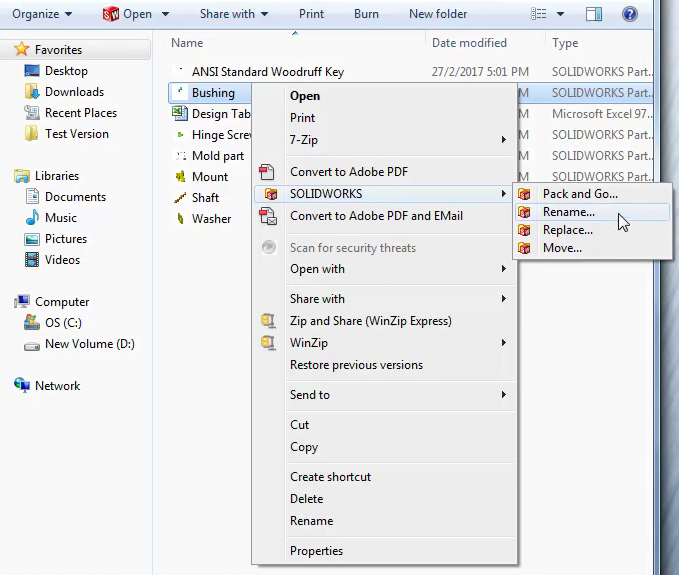Click the Convert to Adobe PDF icon

267,172
